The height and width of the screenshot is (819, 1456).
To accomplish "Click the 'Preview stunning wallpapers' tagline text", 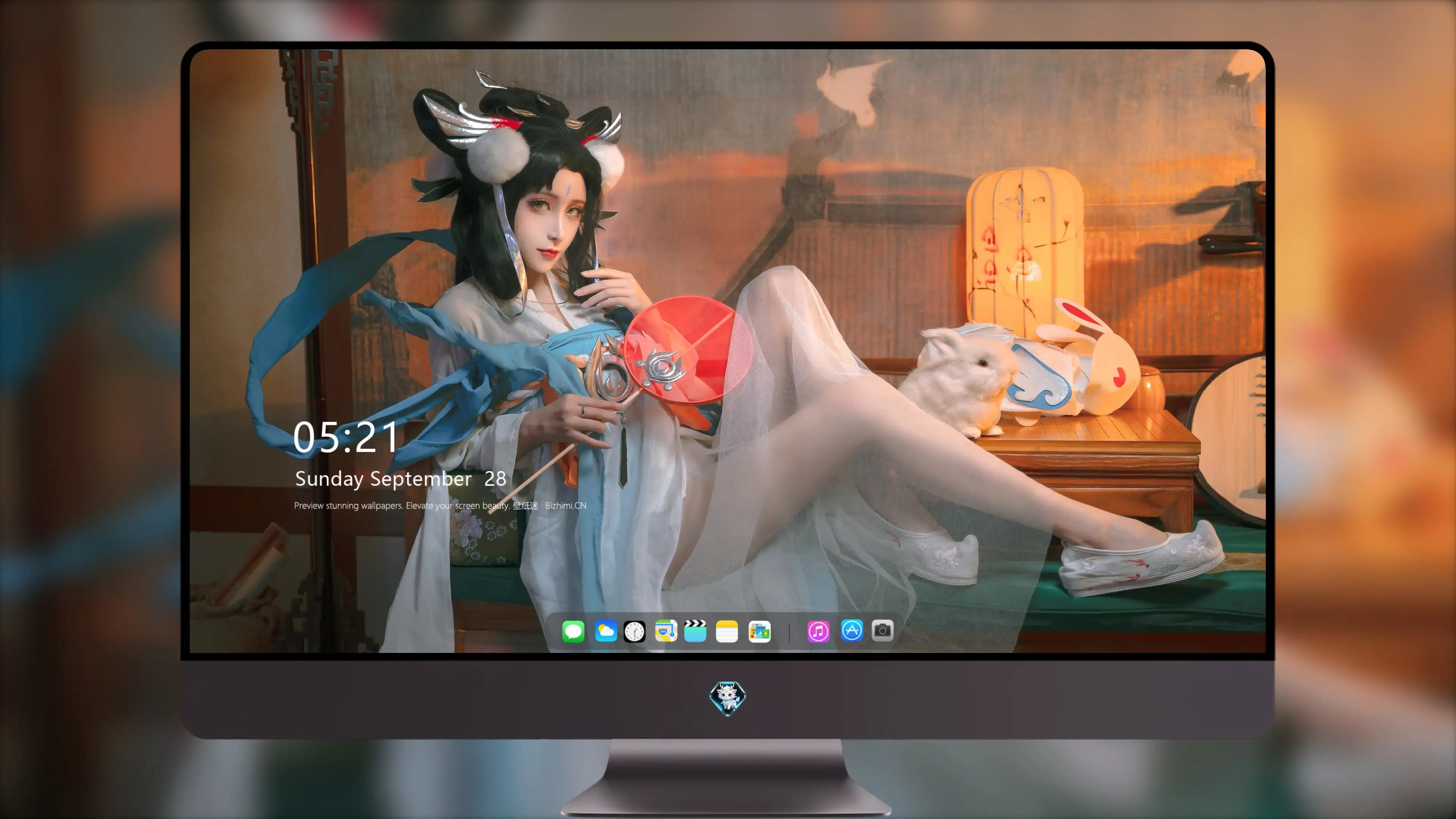I will tap(440, 505).
